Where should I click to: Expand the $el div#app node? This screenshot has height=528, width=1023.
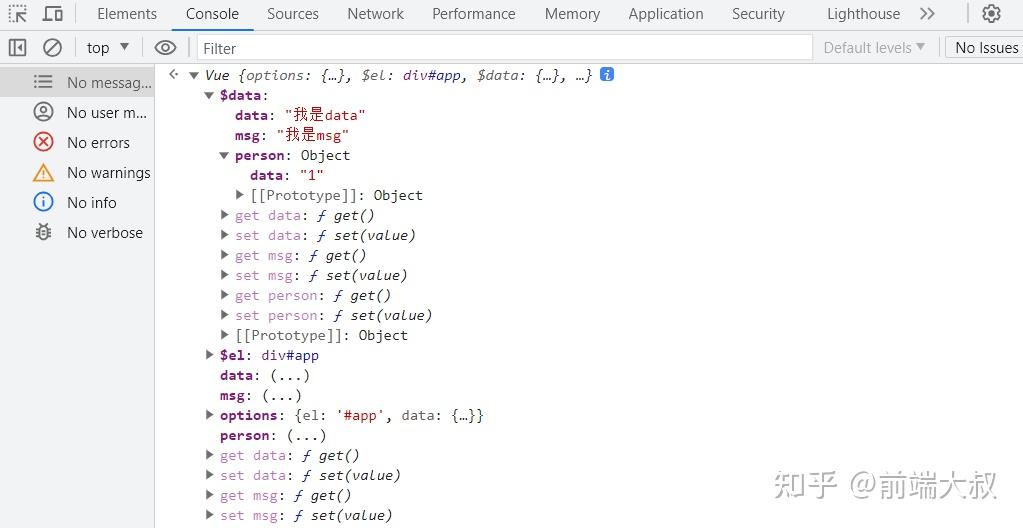[x=210, y=355]
